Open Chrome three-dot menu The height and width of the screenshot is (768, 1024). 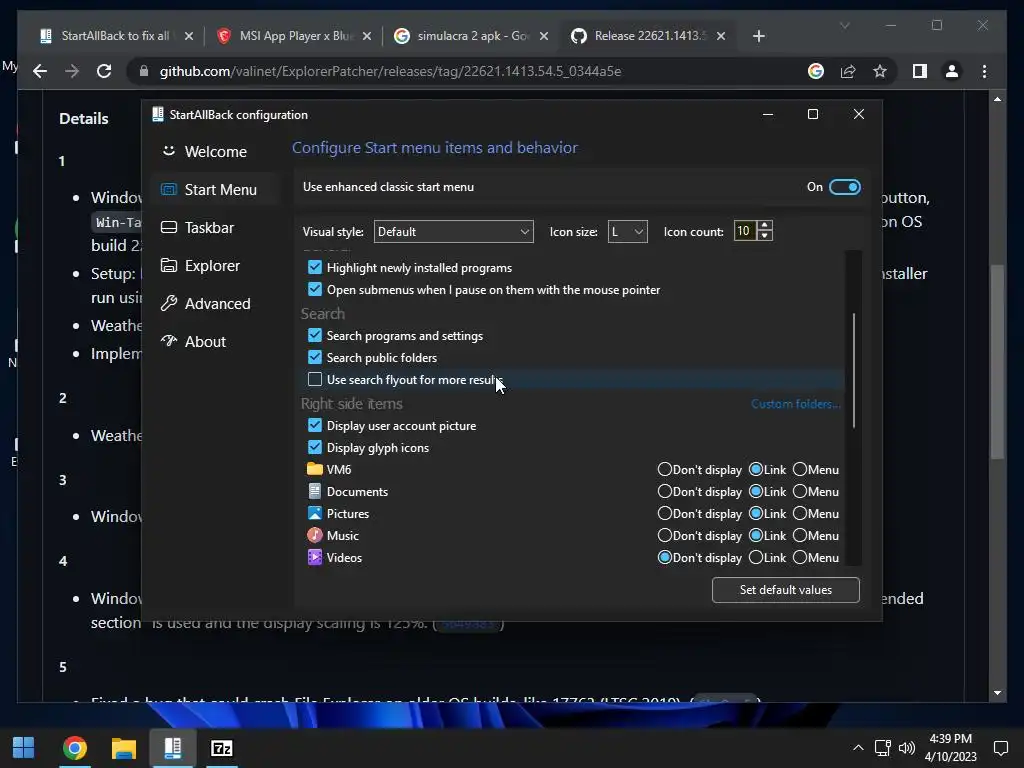pos(984,71)
